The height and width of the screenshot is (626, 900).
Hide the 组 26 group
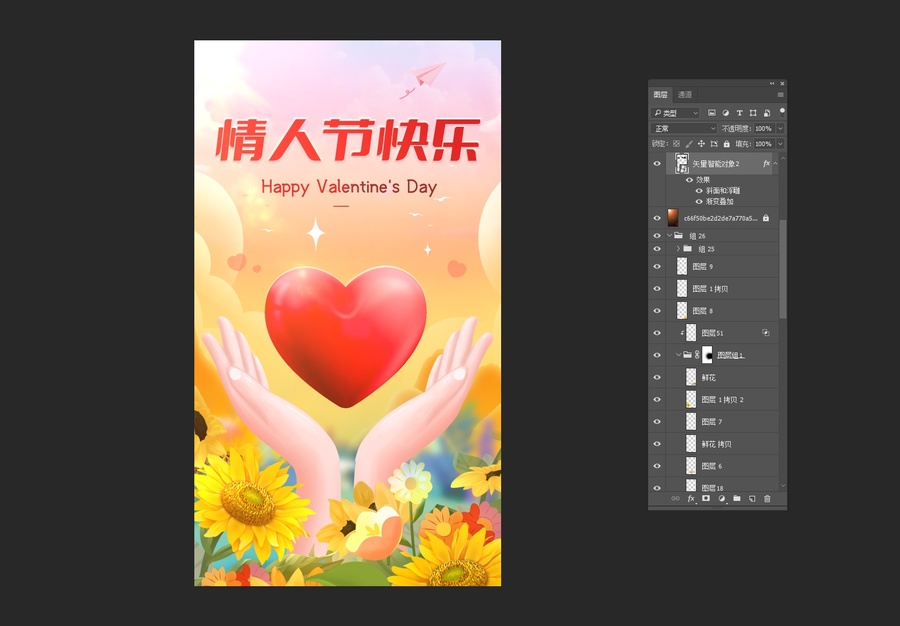(x=657, y=235)
